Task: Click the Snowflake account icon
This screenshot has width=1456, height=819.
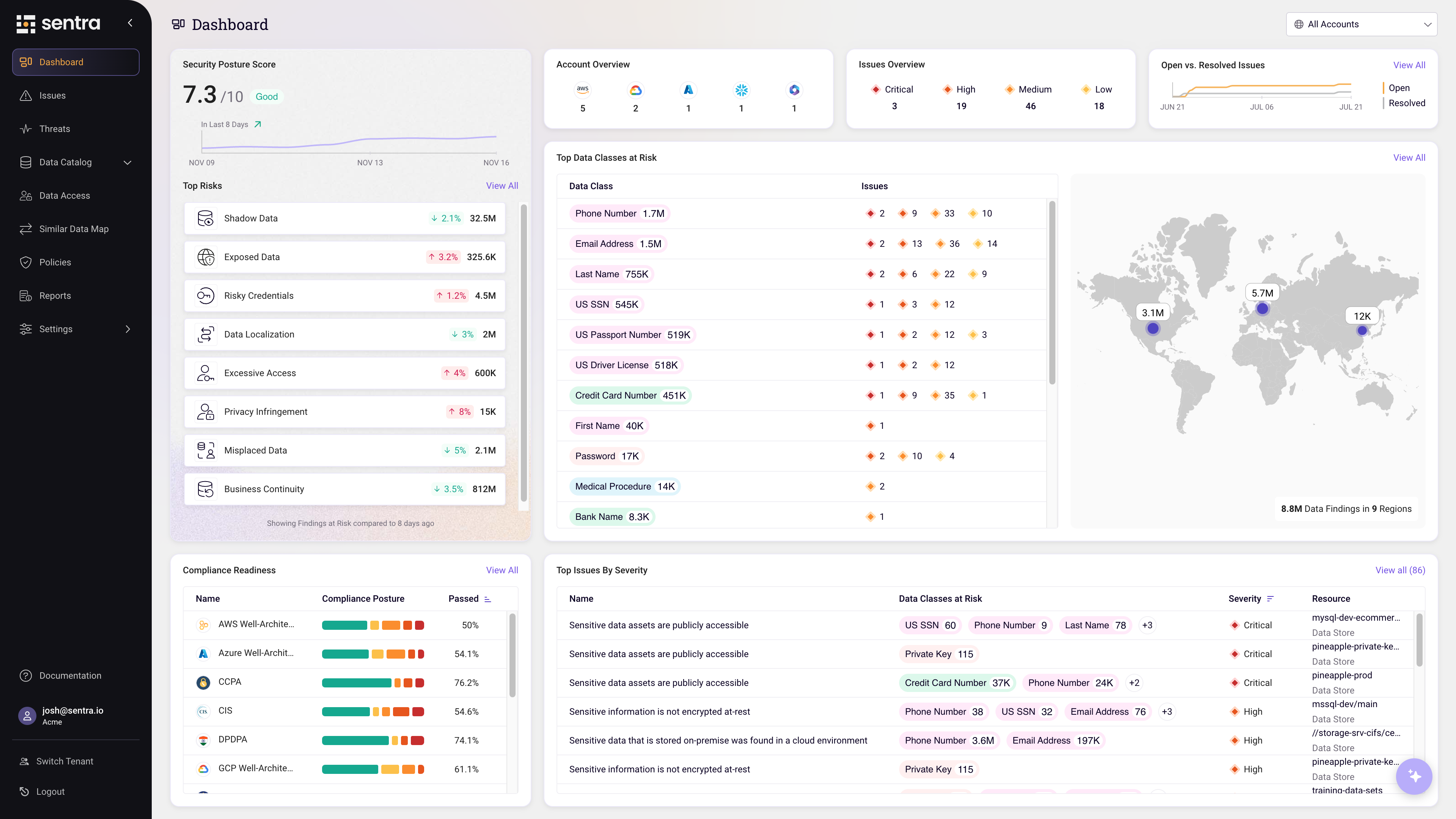Action: click(741, 90)
